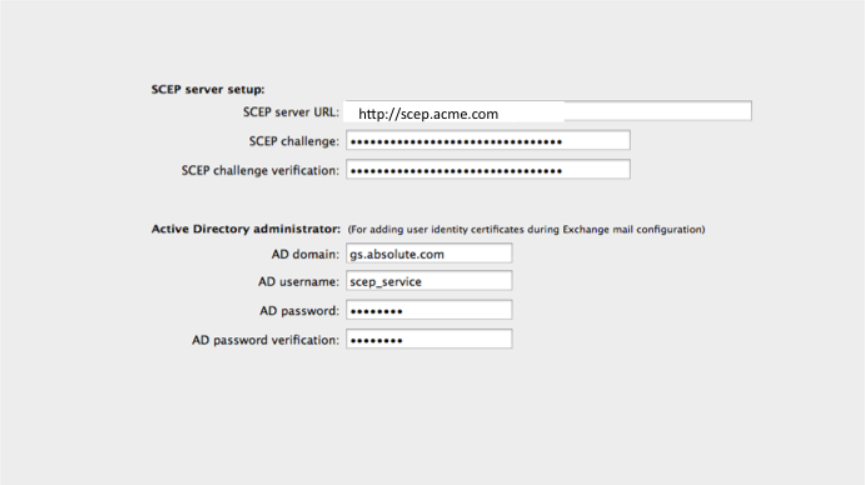Click the 'SCEP challenge:' label

[295, 141]
